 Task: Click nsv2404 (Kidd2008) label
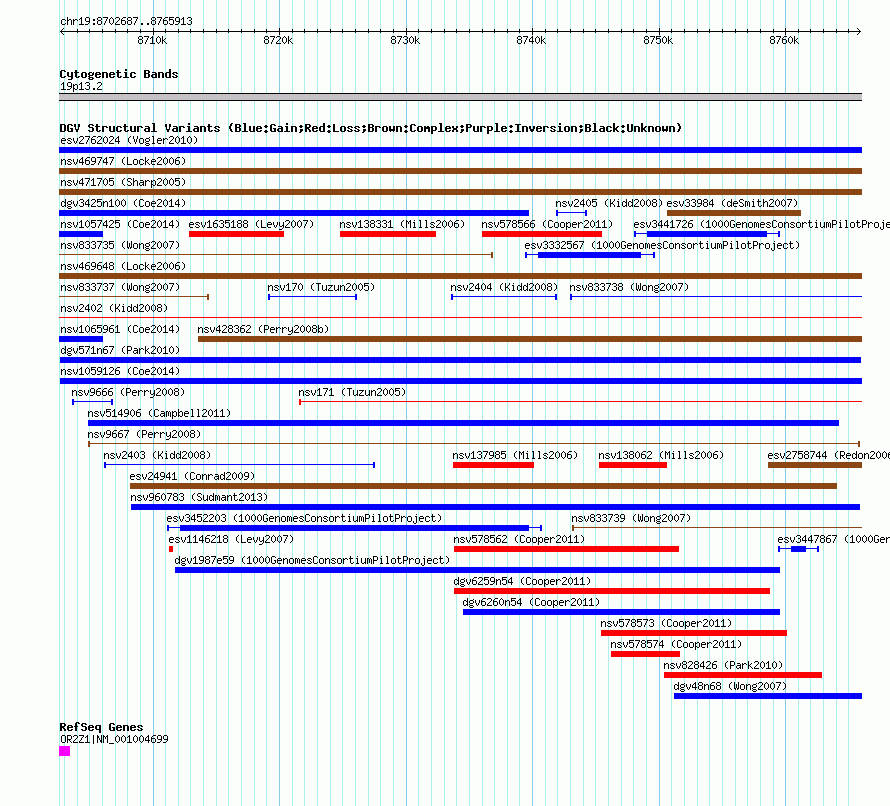tap(504, 287)
